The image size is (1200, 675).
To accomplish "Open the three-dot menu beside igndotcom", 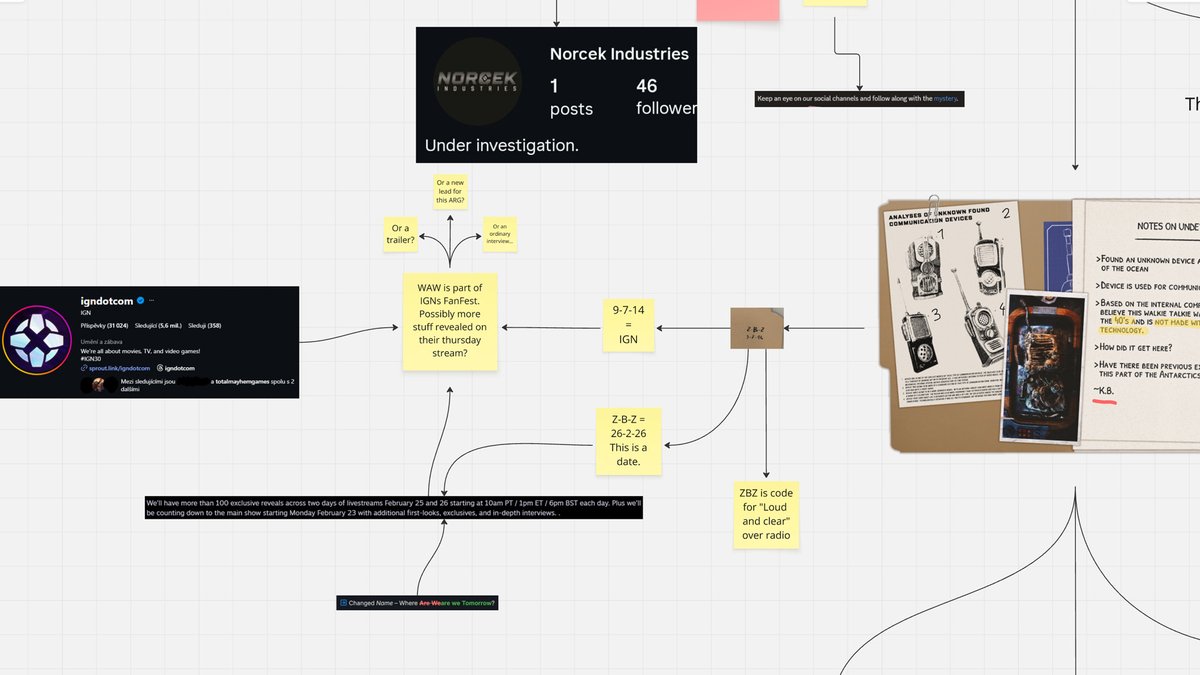I will point(153,300).
